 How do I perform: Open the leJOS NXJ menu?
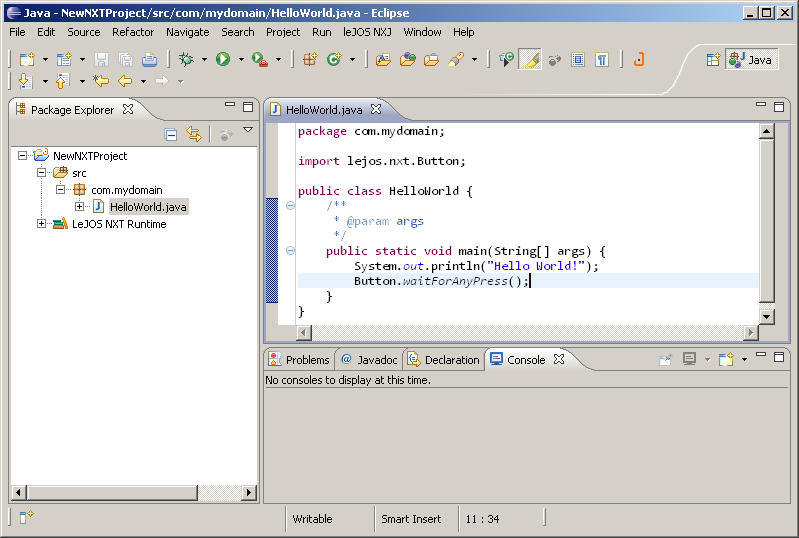pyautogui.click(x=367, y=32)
